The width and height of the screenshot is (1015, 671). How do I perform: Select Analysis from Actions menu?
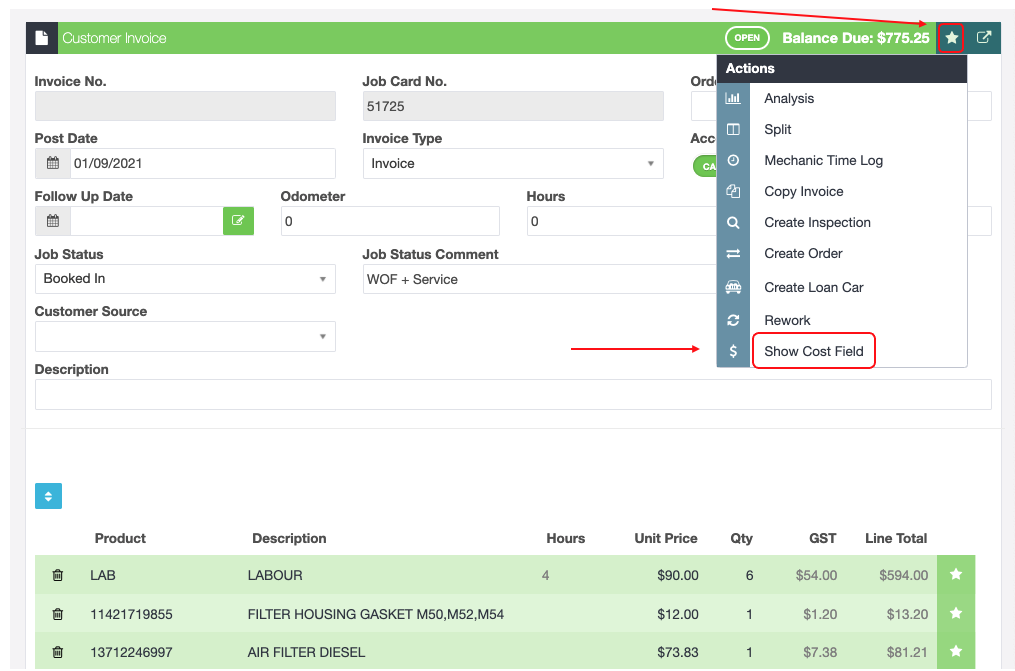pos(789,98)
